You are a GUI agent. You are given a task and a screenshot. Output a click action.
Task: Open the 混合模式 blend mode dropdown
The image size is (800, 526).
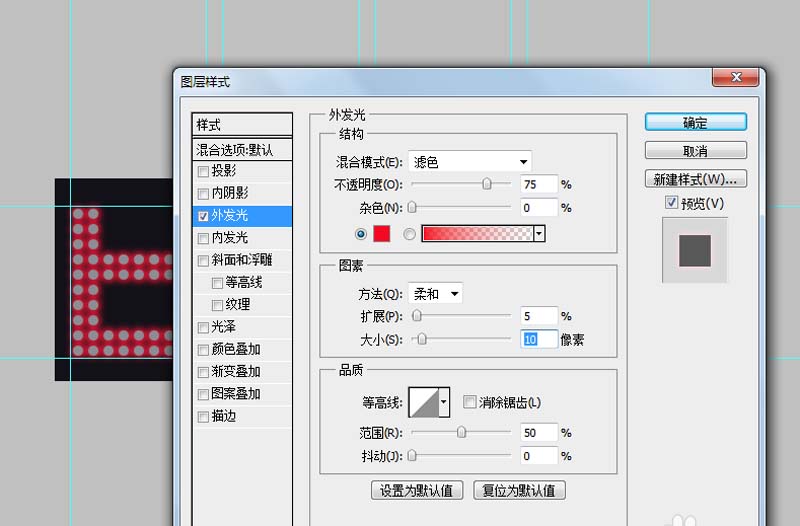point(470,162)
